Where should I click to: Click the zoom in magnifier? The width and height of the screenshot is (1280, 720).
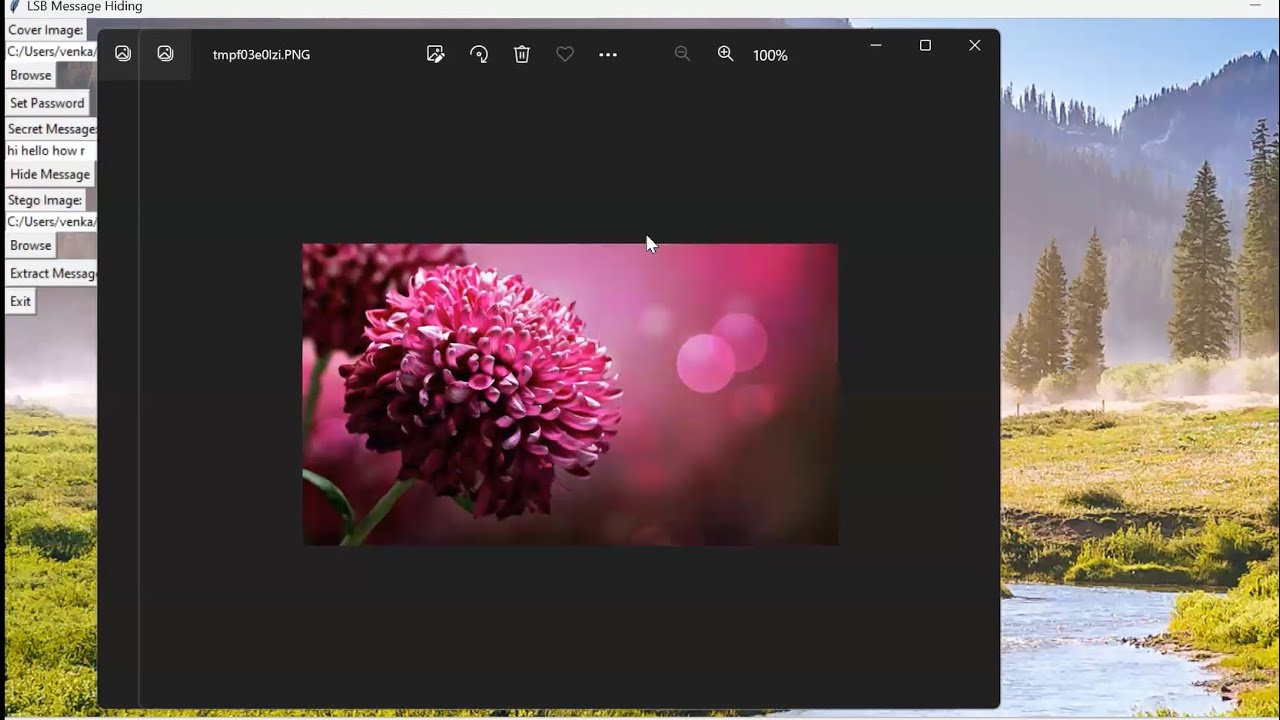coord(726,54)
